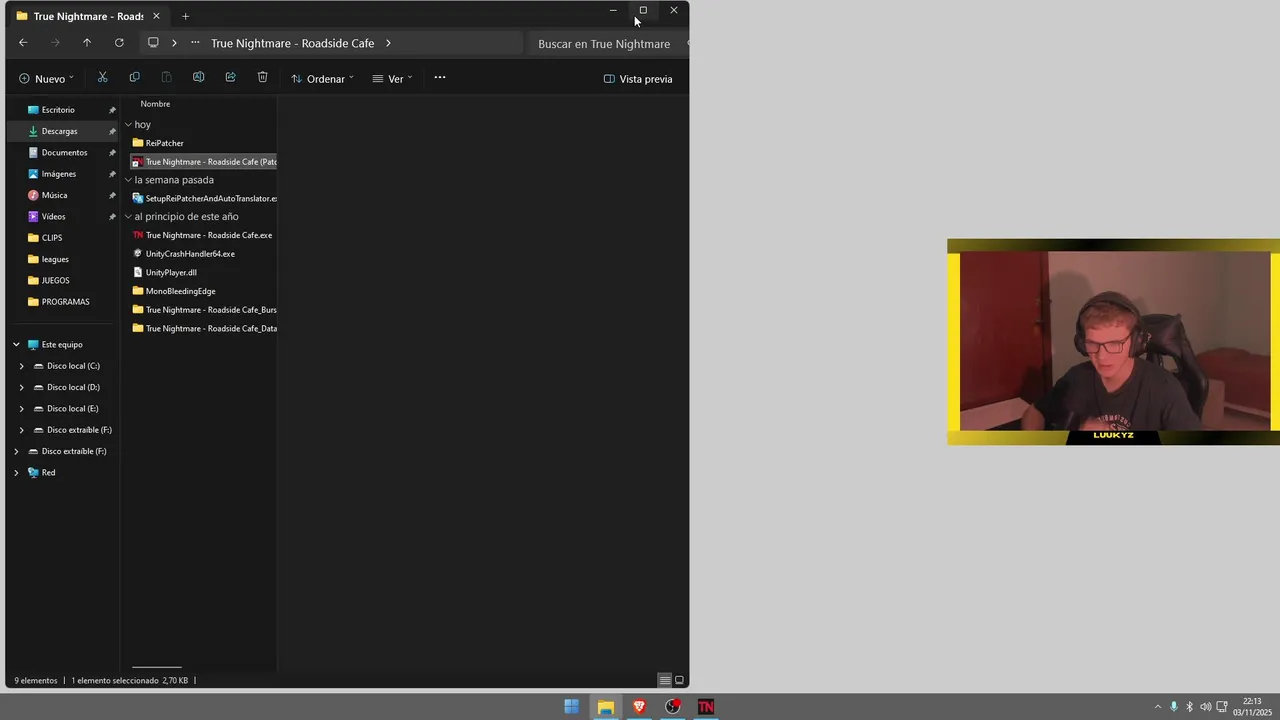Click the Bluetooth tray icon
The height and width of the screenshot is (720, 1280).
point(1189,707)
